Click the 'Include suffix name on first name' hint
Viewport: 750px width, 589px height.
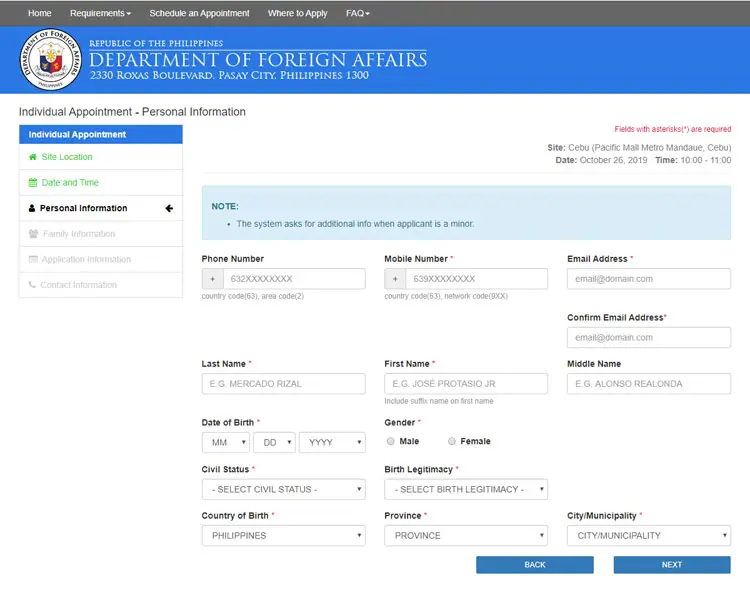pos(439,401)
